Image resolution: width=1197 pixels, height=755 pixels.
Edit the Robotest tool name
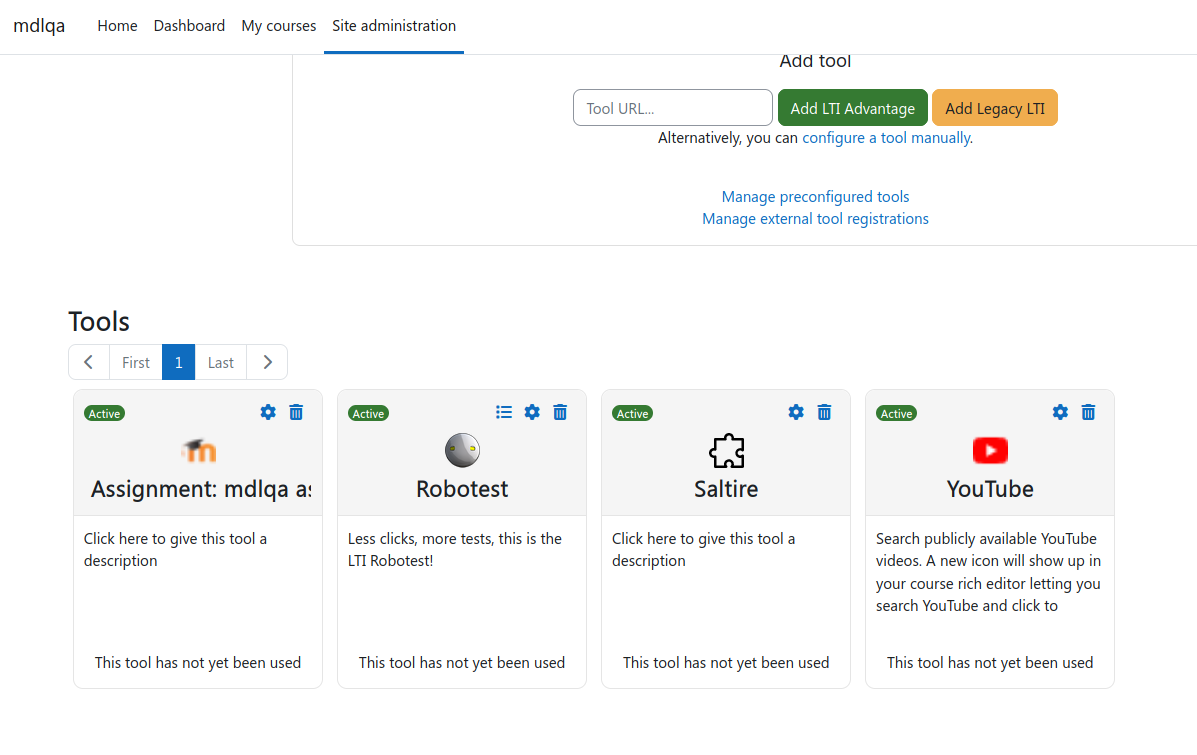point(462,489)
